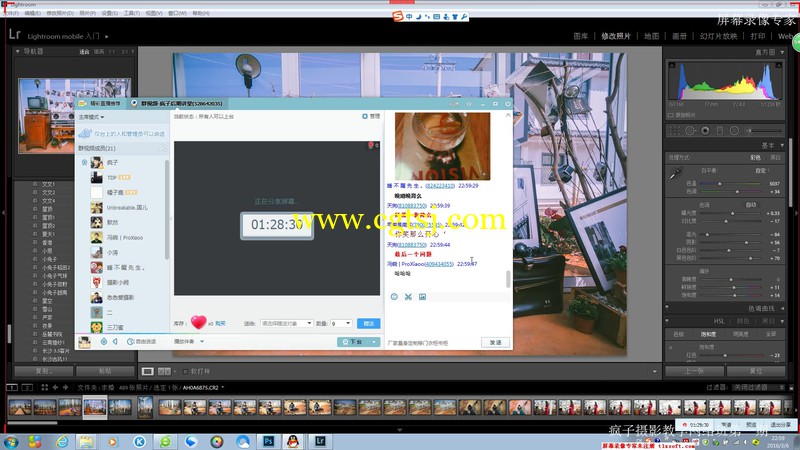Select before/after YY view in toolbar
The width and height of the screenshot is (800, 450).
click(x=164, y=371)
